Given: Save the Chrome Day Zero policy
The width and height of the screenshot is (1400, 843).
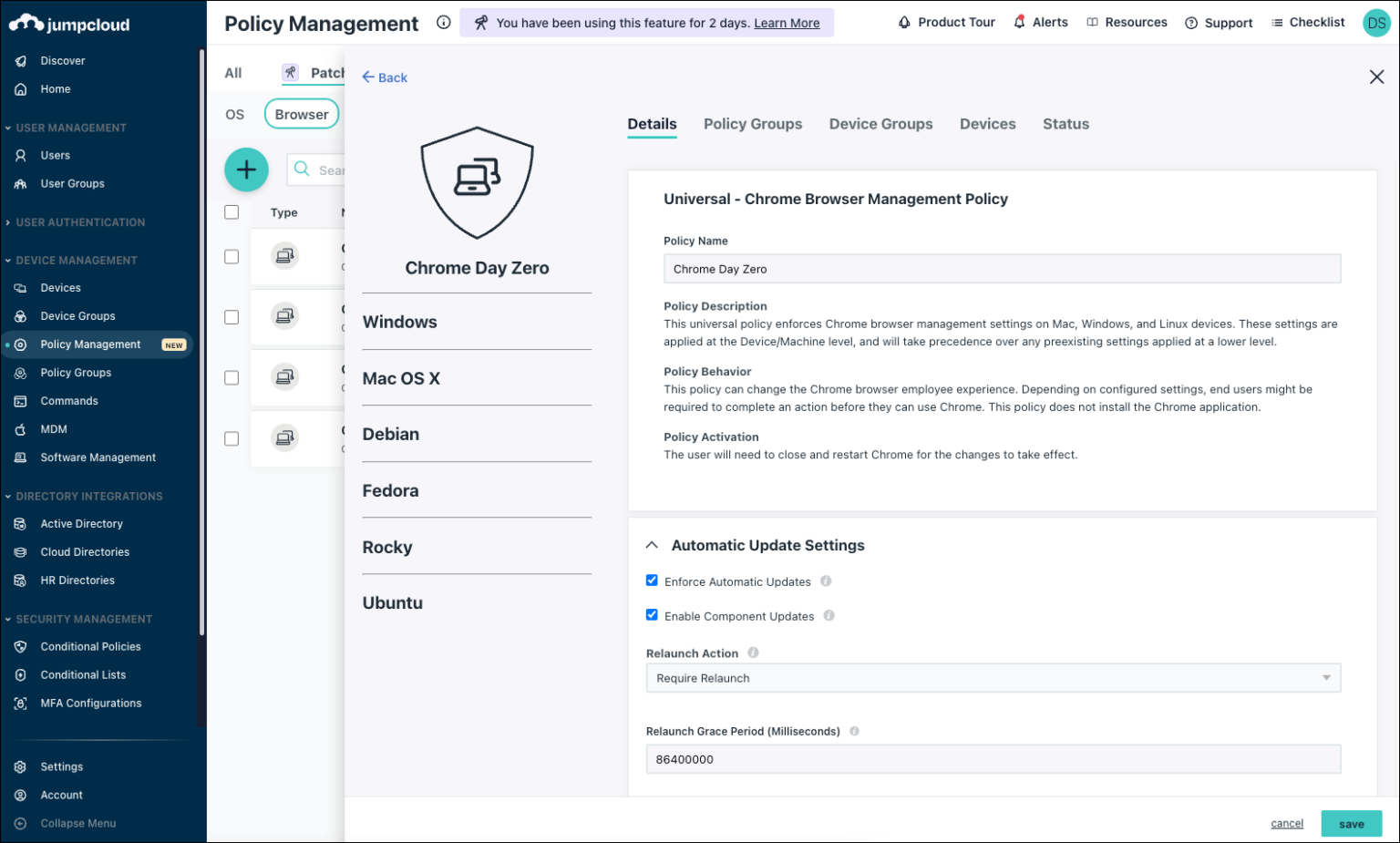Looking at the screenshot, I should click(1351, 823).
